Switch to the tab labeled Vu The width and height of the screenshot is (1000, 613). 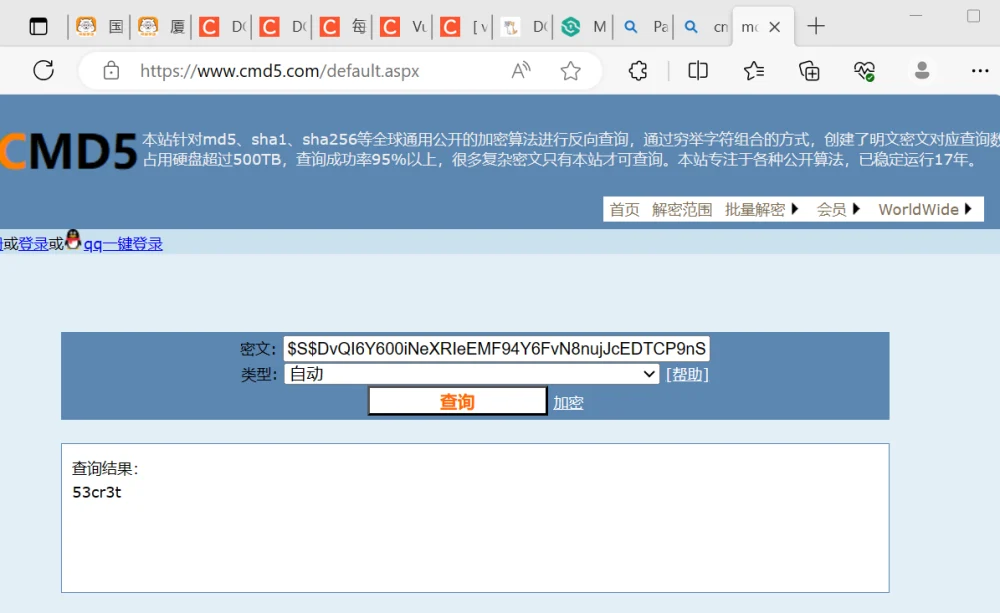[404, 27]
